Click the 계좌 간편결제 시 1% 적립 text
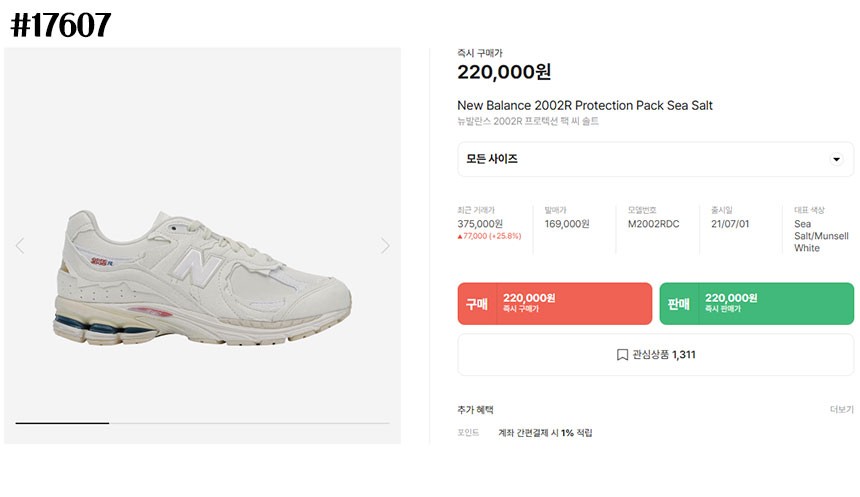860x497 pixels. pos(545,433)
